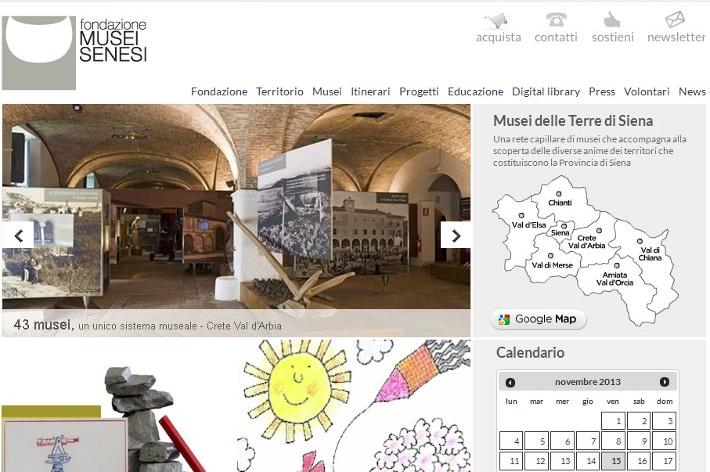Open the Territorio navigation item
710x472 pixels.
pyautogui.click(x=279, y=91)
